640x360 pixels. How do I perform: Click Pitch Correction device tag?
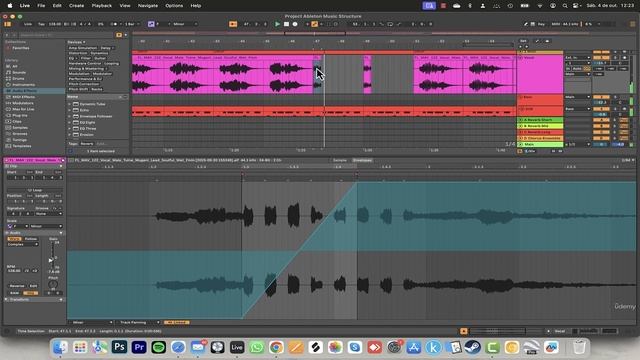tap(83, 84)
